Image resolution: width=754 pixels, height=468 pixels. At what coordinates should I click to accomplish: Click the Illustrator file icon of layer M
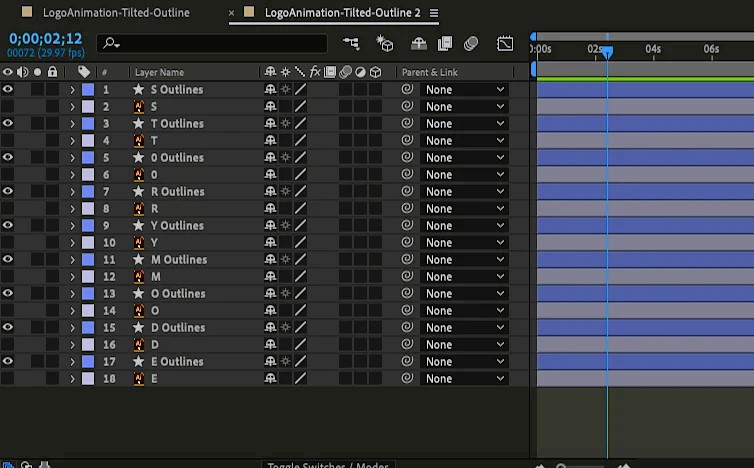click(x=138, y=276)
